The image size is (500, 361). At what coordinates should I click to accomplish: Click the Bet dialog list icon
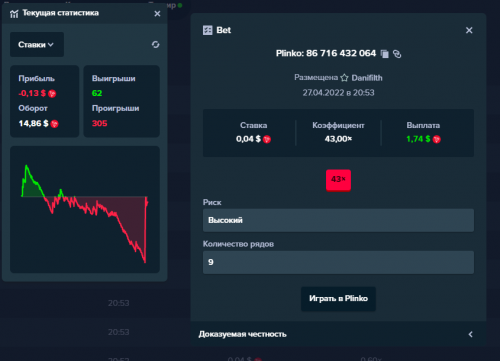[208, 30]
